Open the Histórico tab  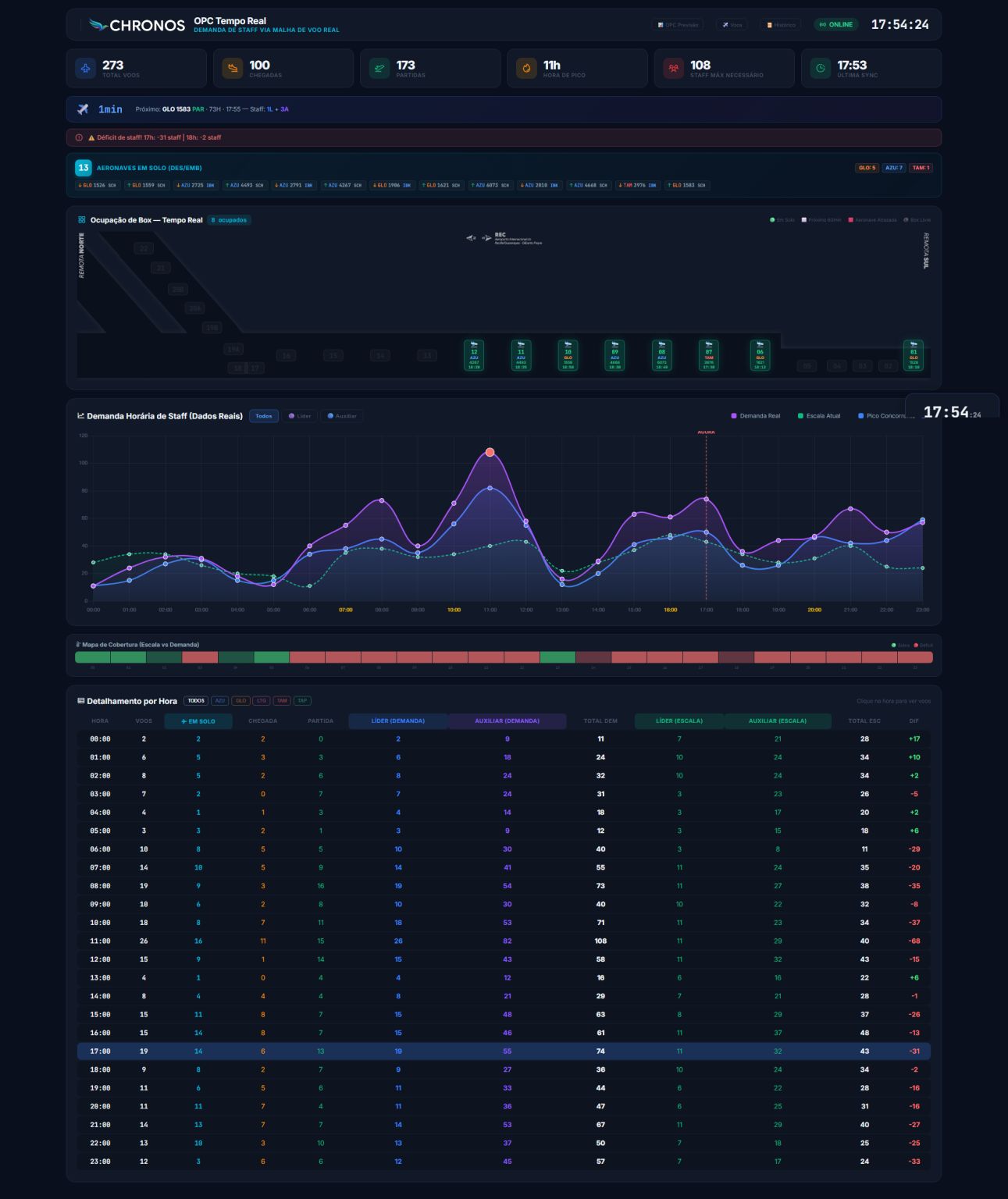(781, 25)
